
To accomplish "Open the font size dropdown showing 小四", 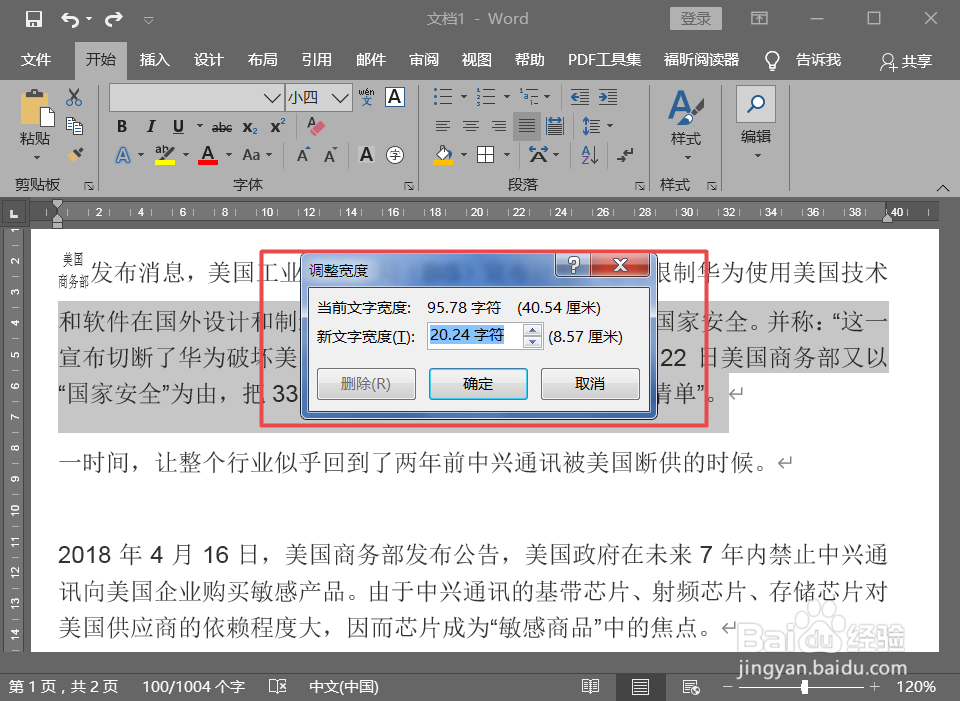I will [337, 98].
